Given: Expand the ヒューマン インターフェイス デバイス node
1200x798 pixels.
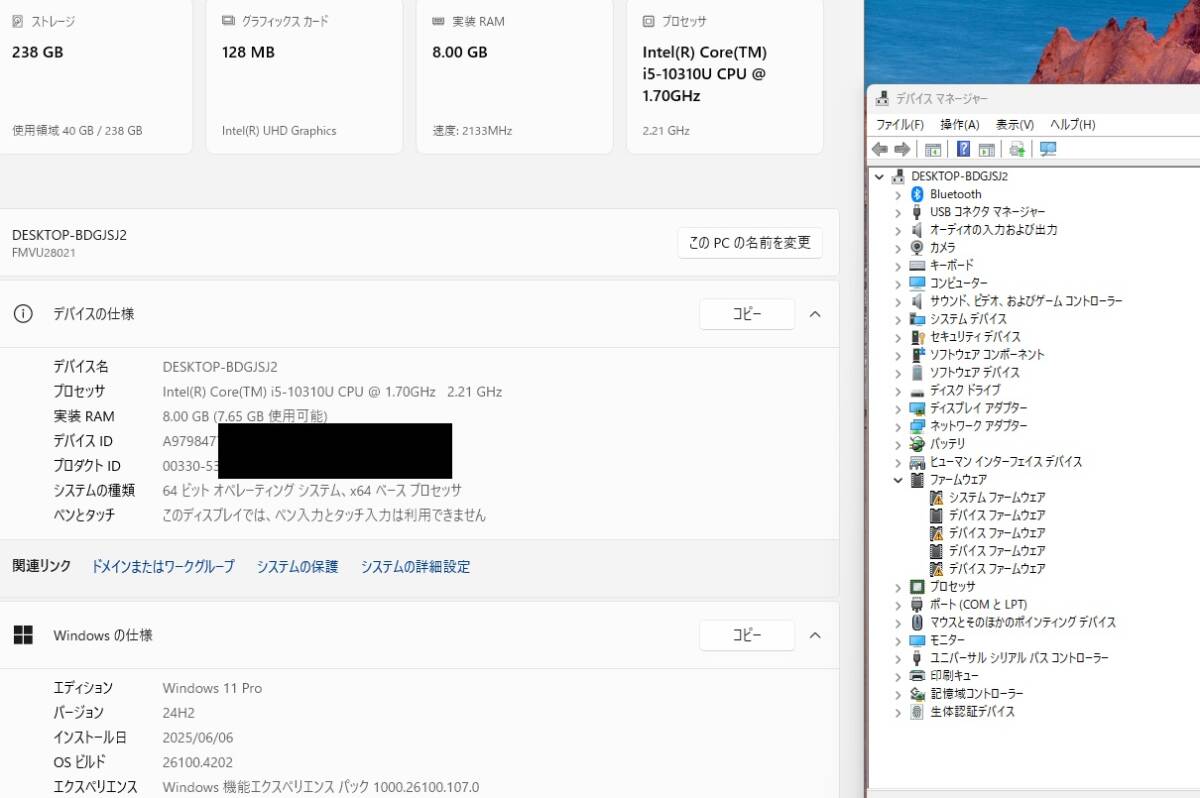Looking at the screenshot, I should click(x=898, y=462).
